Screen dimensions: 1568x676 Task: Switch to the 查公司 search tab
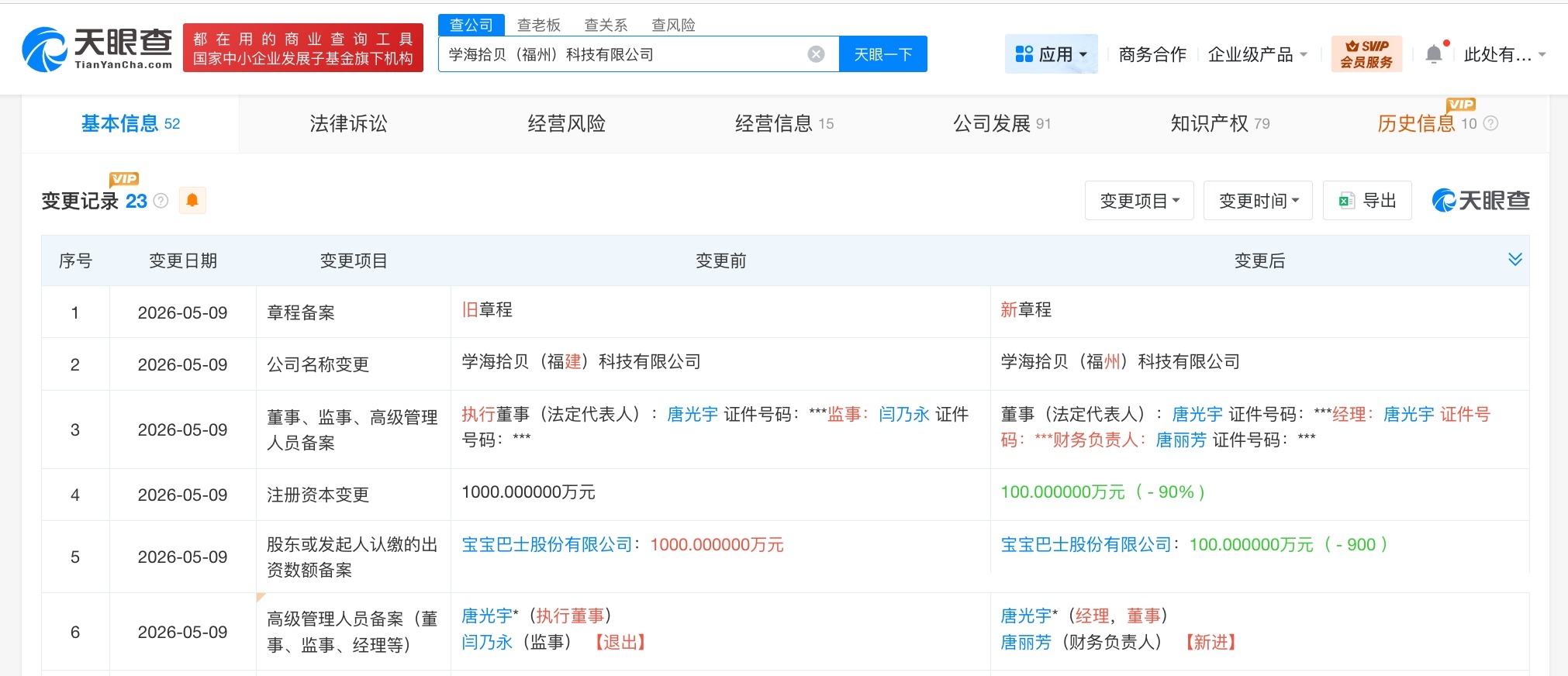[x=471, y=25]
